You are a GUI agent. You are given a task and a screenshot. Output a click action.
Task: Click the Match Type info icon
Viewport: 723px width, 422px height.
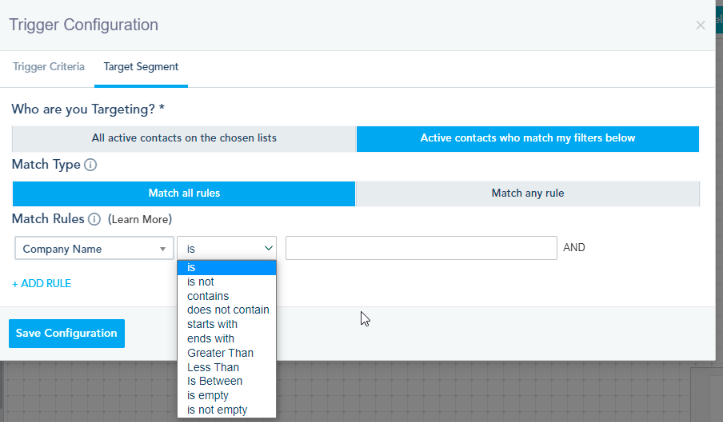click(x=90, y=165)
